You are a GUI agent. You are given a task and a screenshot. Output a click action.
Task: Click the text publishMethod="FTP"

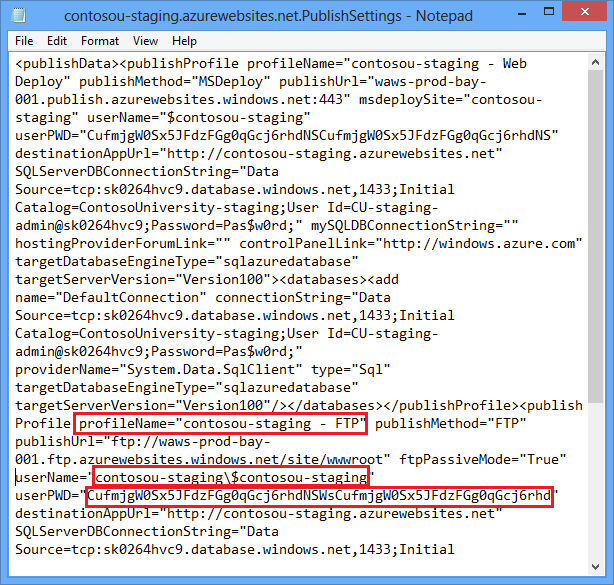click(x=451, y=423)
